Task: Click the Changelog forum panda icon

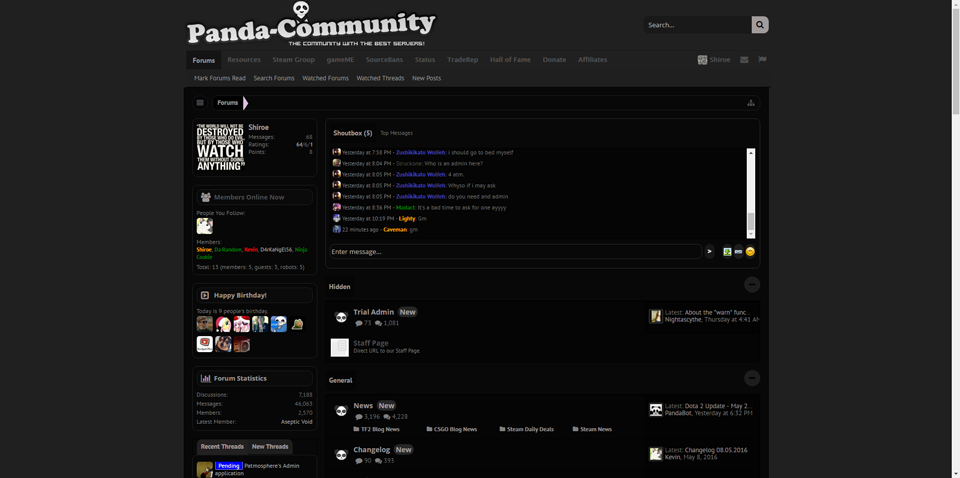Action: click(x=341, y=455)
